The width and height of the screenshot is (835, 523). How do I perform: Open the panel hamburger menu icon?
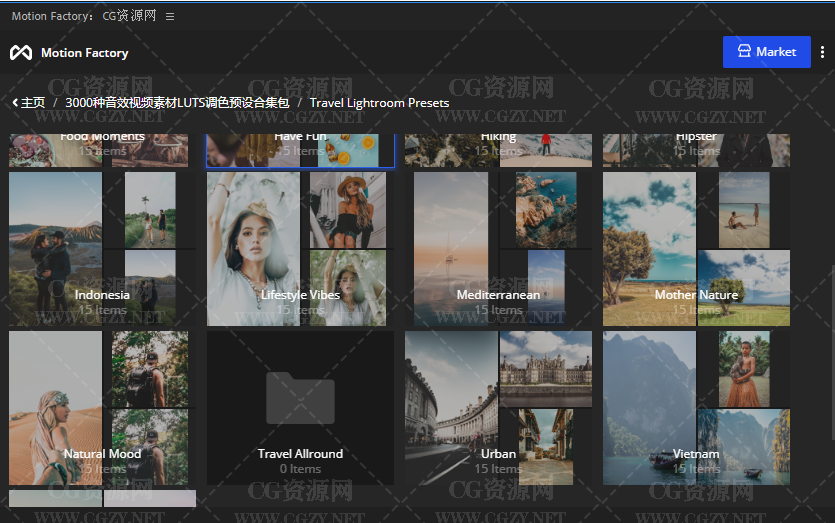170,17
